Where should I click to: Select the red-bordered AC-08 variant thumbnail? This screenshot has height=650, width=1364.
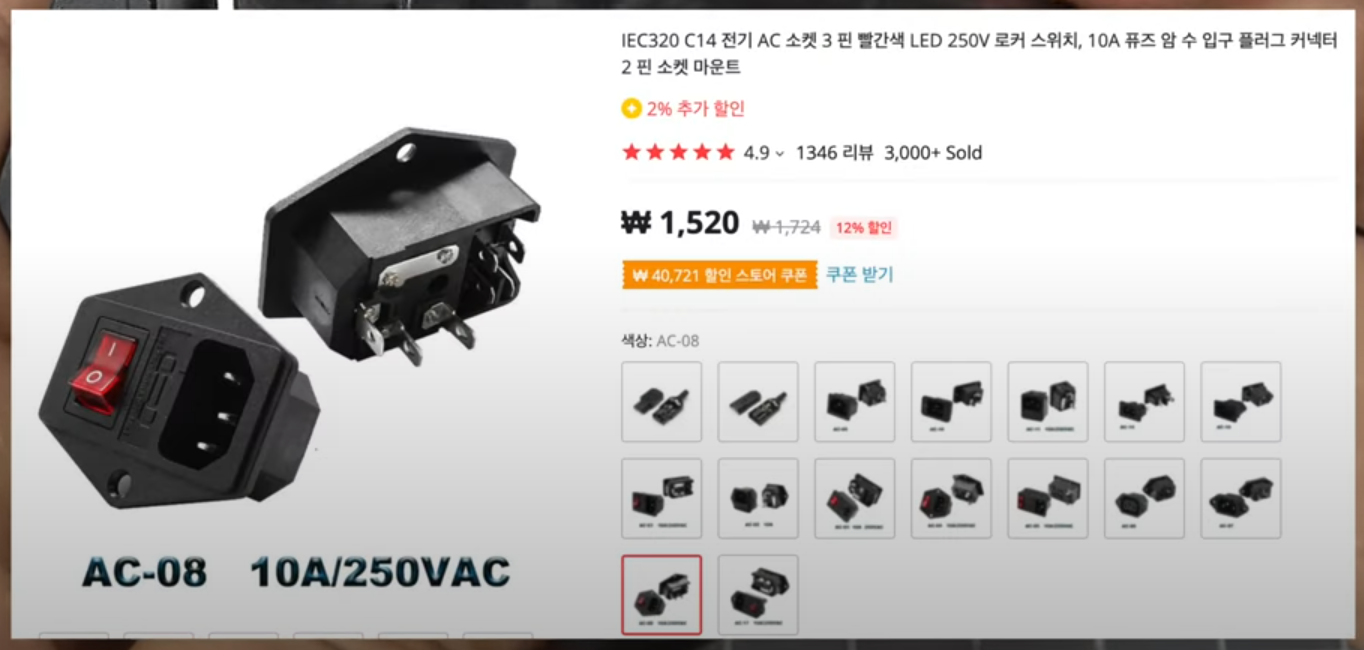661,595
